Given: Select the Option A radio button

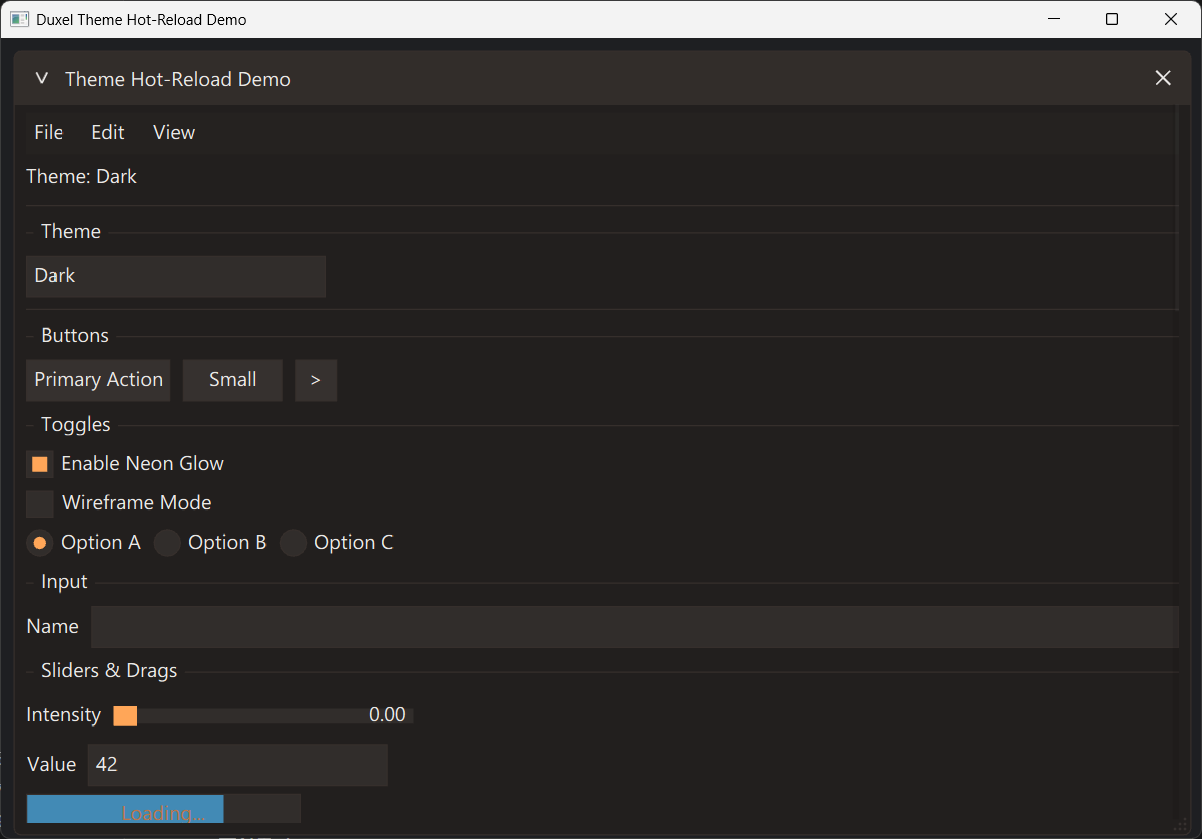Looking at the screenshot, I should pos(40,543).
